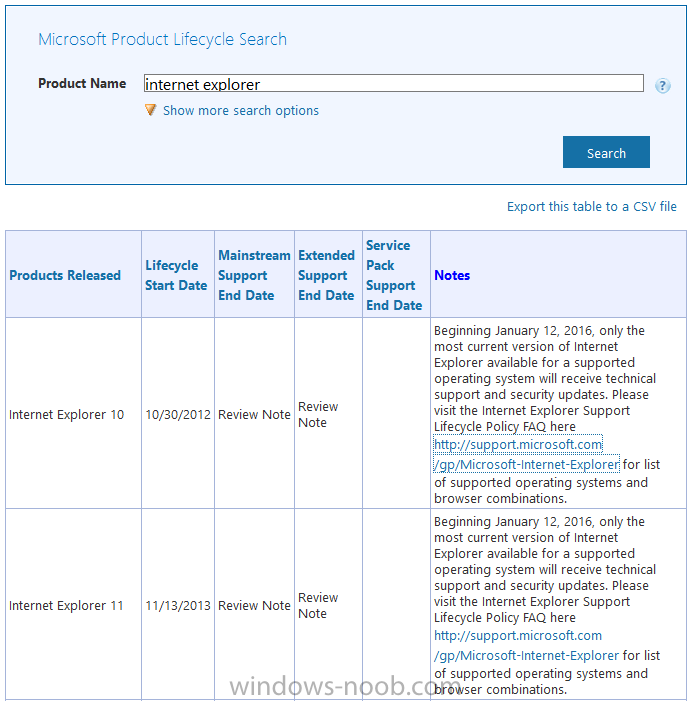Click the help question mark icon
The width and height of the screenshot is (690, 701).
(662, 85)
